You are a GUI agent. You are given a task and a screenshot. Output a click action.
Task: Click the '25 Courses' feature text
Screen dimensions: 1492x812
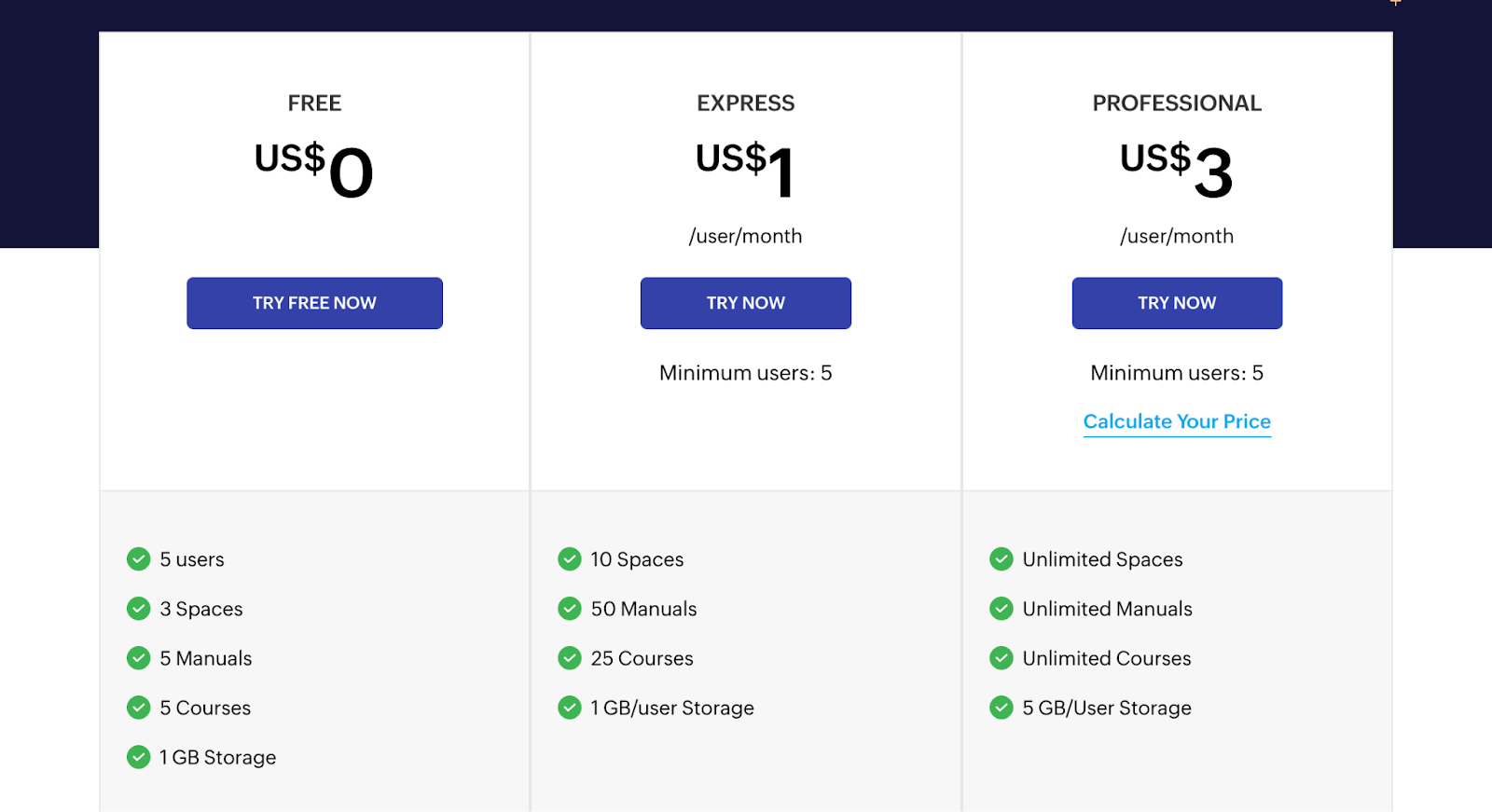point(642,658)
